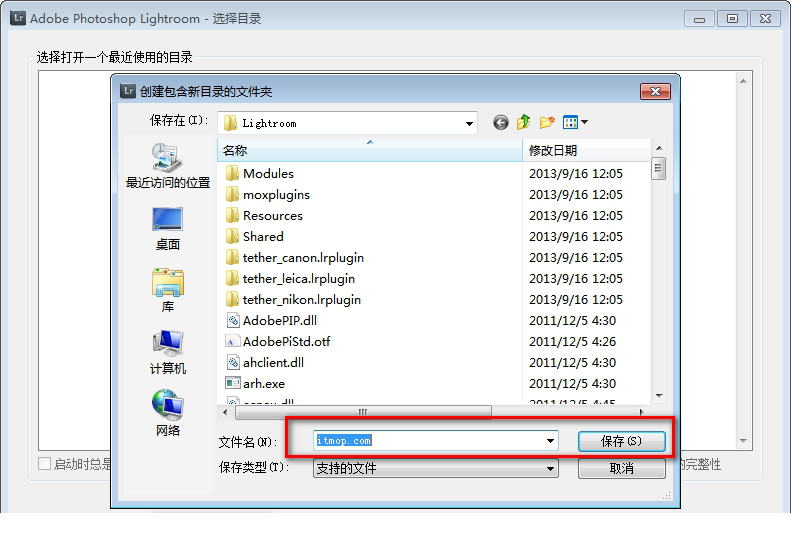Select the moxplugins folder icon
Viewport: 791px width, 533px height.
tap(232, 195)
